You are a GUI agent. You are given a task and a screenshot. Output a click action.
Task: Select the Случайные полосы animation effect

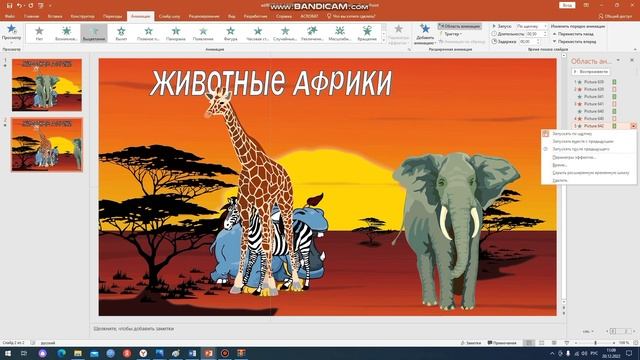285,33
